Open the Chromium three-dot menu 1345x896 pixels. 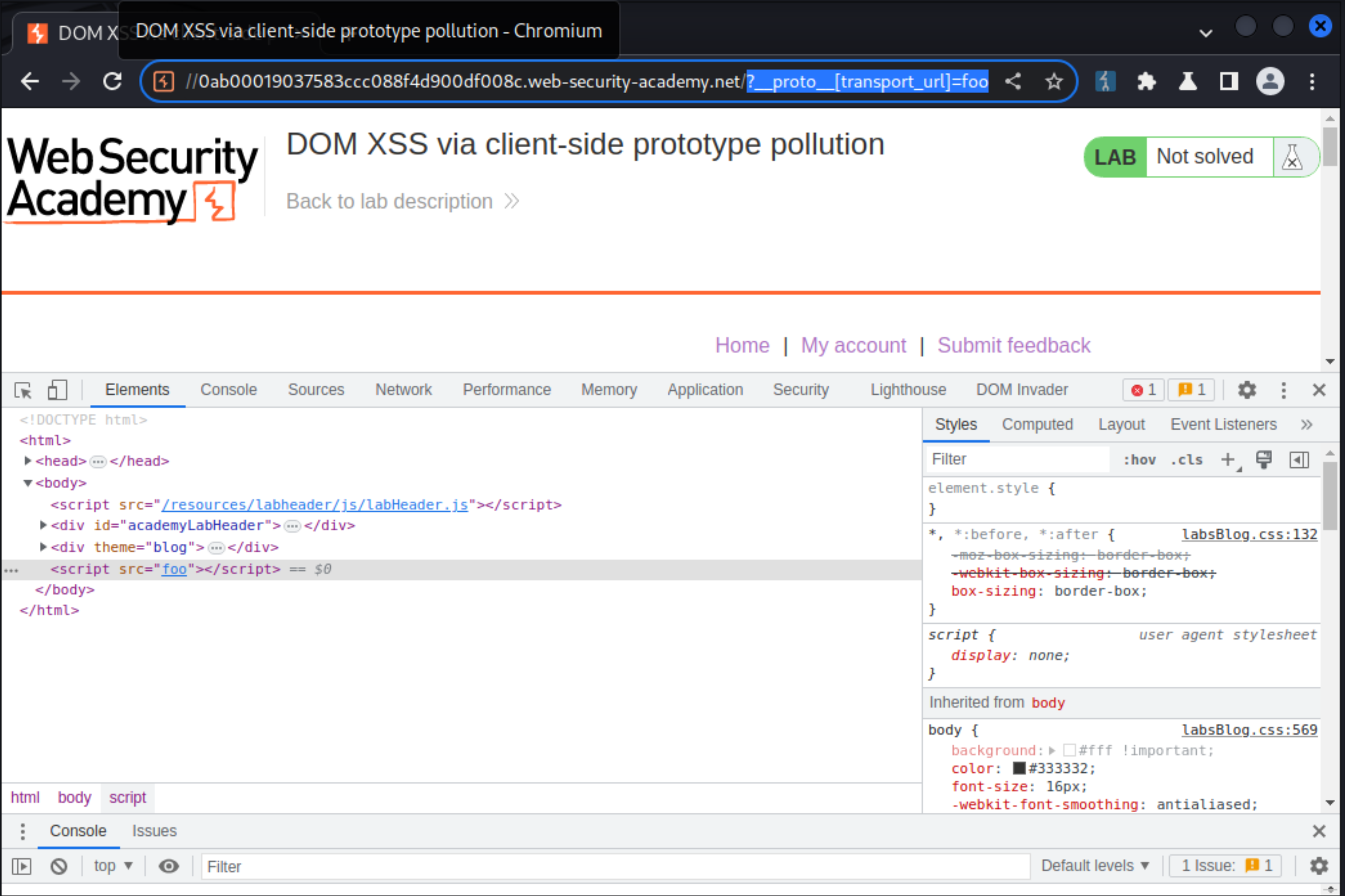click(1312, 81)
